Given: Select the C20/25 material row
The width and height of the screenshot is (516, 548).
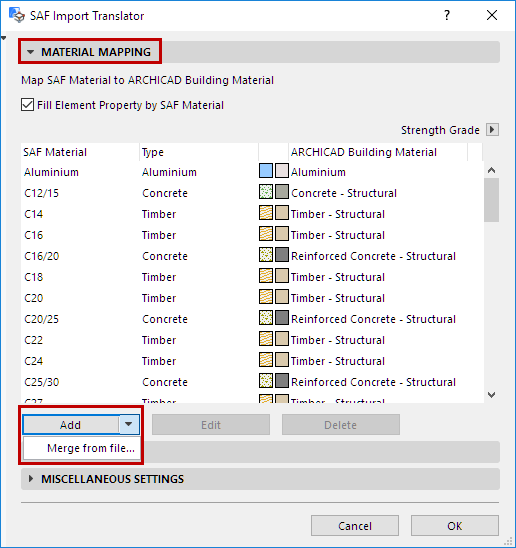Looking at the screenshot, I should [x=252, y=319].
